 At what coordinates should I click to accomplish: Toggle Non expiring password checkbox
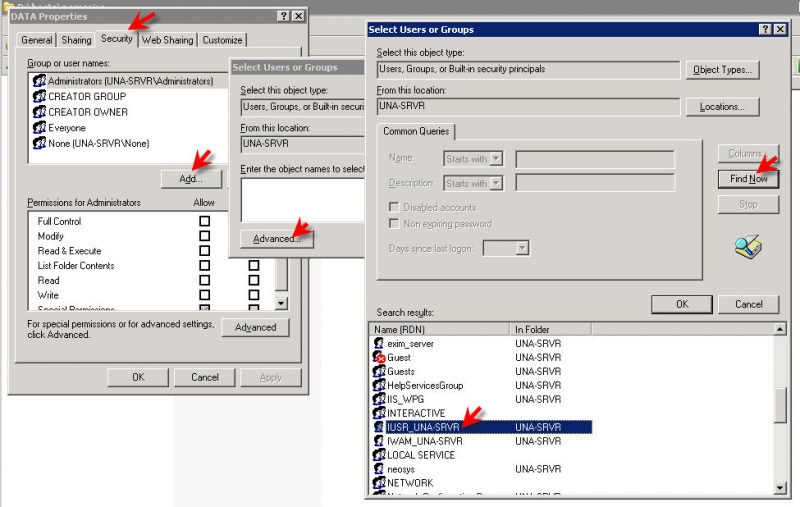click(x=393, y=223)
